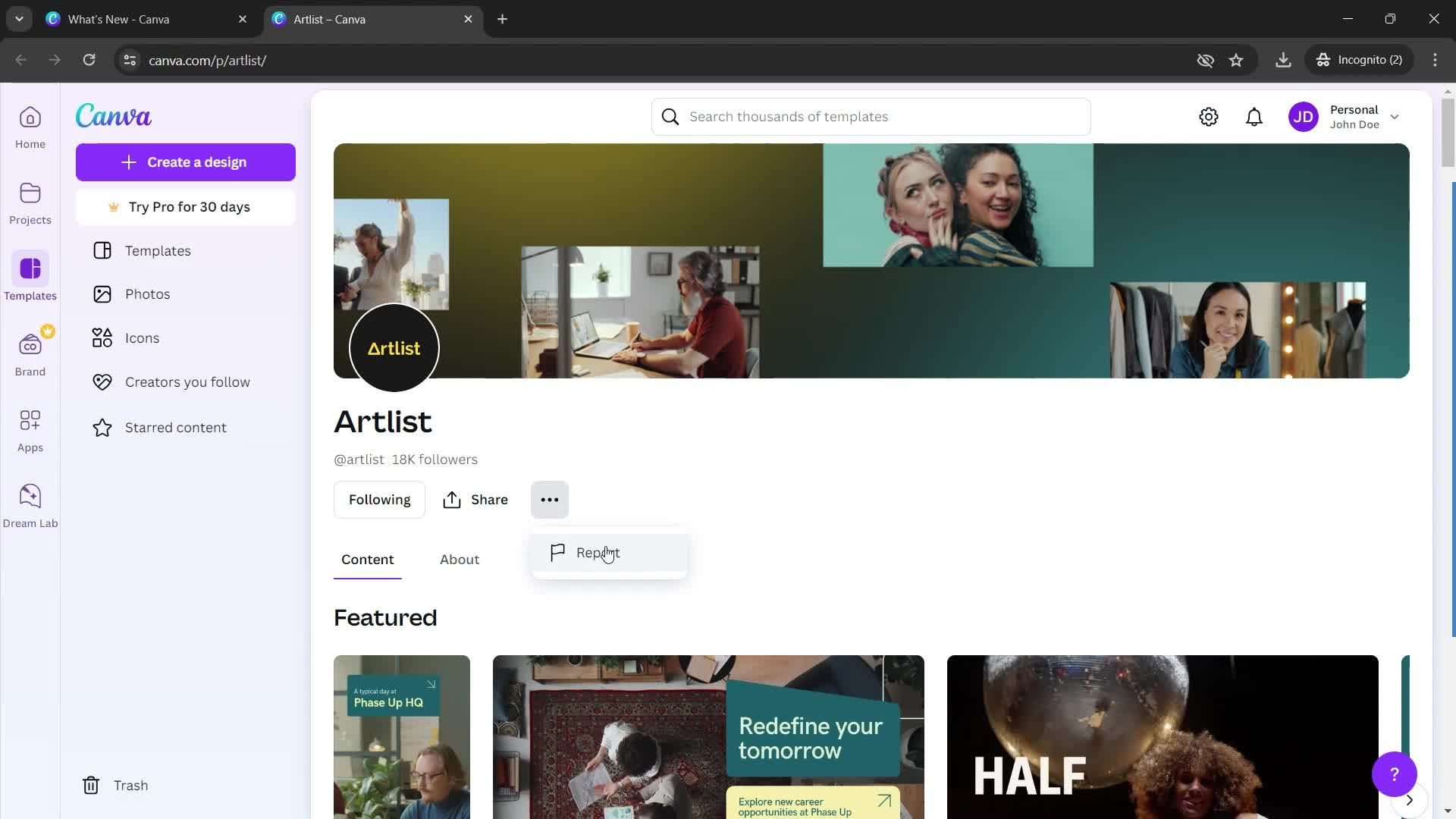
Task: Open Apps in the left rail
Action: click(x=30, y=431)
